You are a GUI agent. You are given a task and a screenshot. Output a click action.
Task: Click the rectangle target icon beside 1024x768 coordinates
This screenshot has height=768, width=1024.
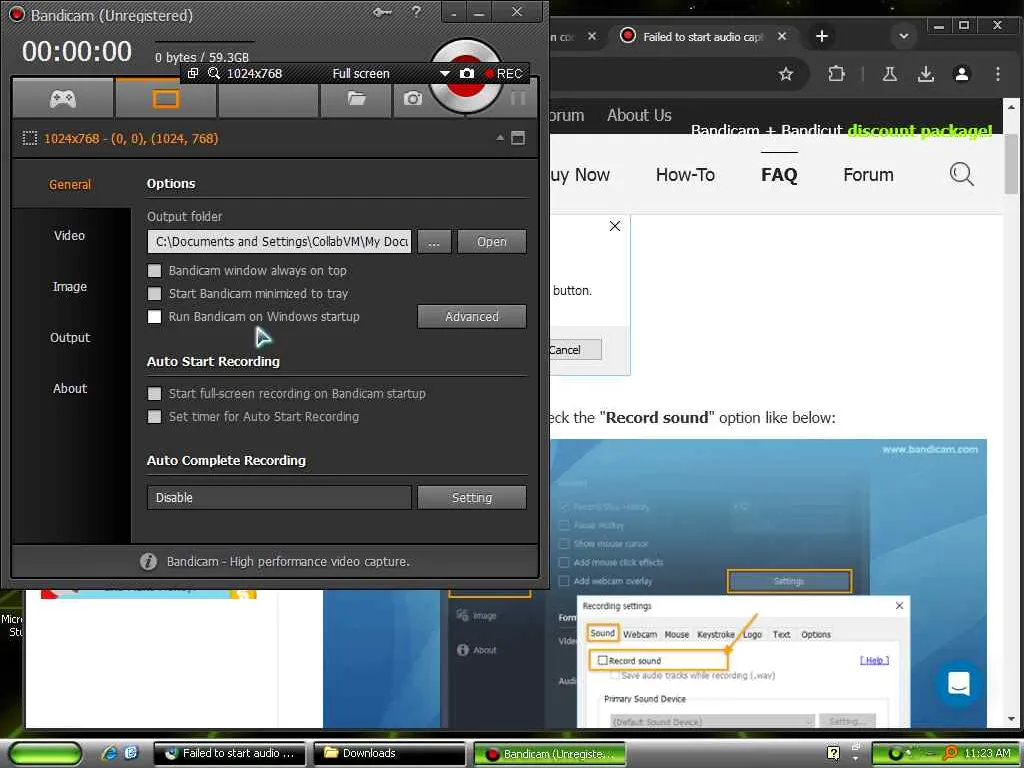29,138
